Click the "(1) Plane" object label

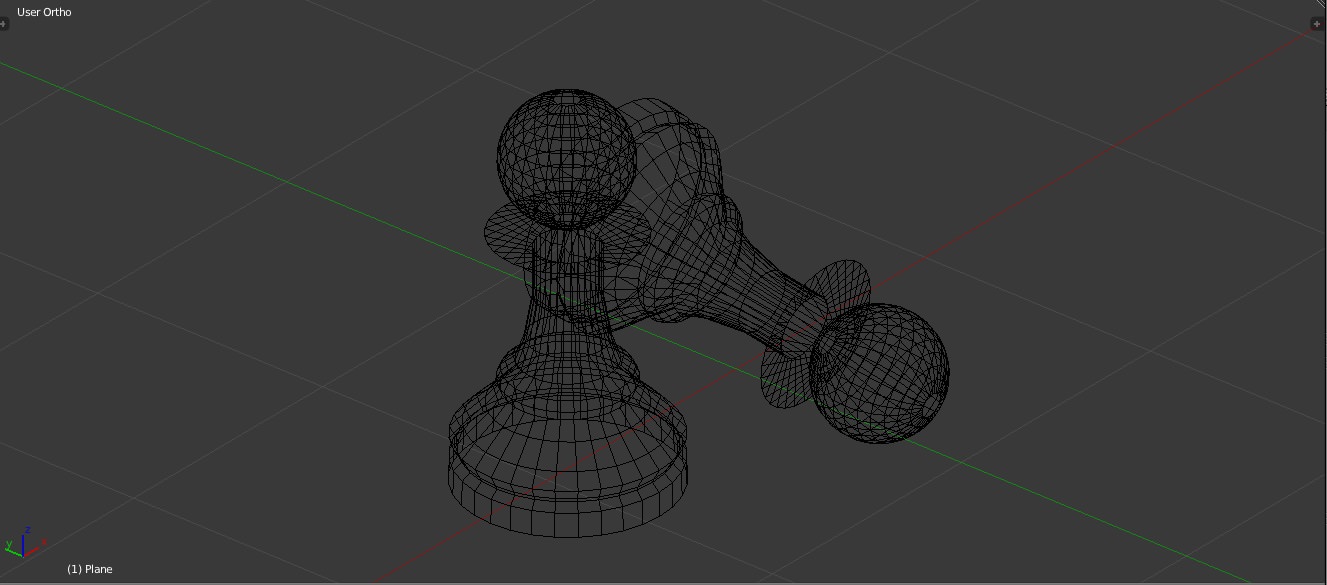click(x=90, y=569)
